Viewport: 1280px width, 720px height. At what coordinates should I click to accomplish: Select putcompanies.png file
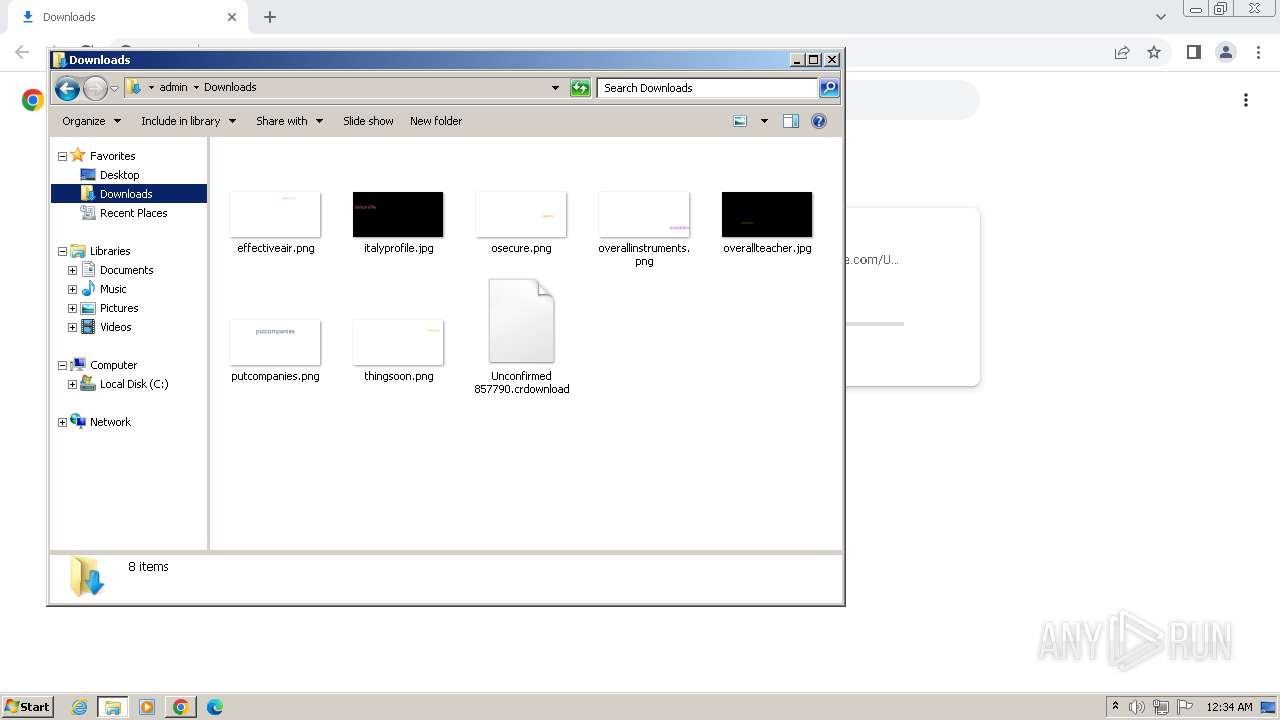[x=275, y=350]
